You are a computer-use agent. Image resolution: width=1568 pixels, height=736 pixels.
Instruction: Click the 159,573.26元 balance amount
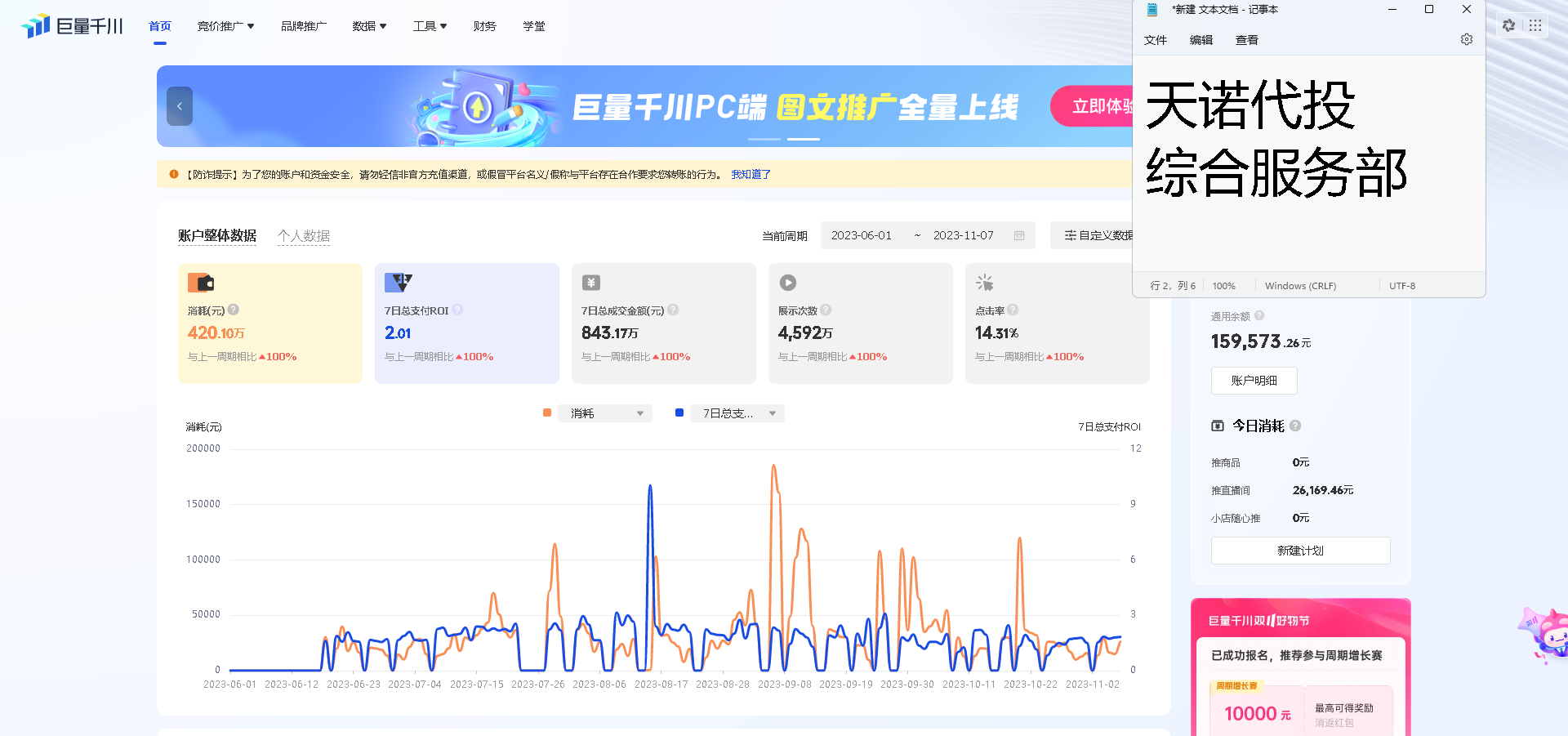(x=1261, y=341)
